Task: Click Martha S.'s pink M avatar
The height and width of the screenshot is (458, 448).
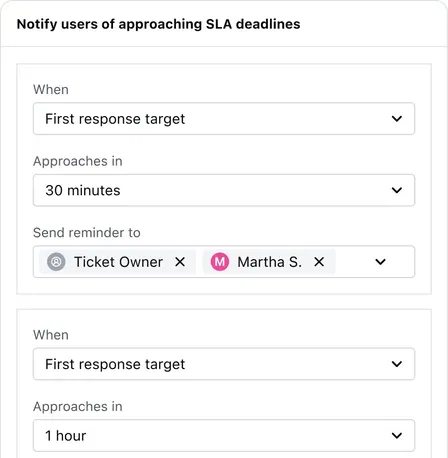Action: click(x=220, y=262)
